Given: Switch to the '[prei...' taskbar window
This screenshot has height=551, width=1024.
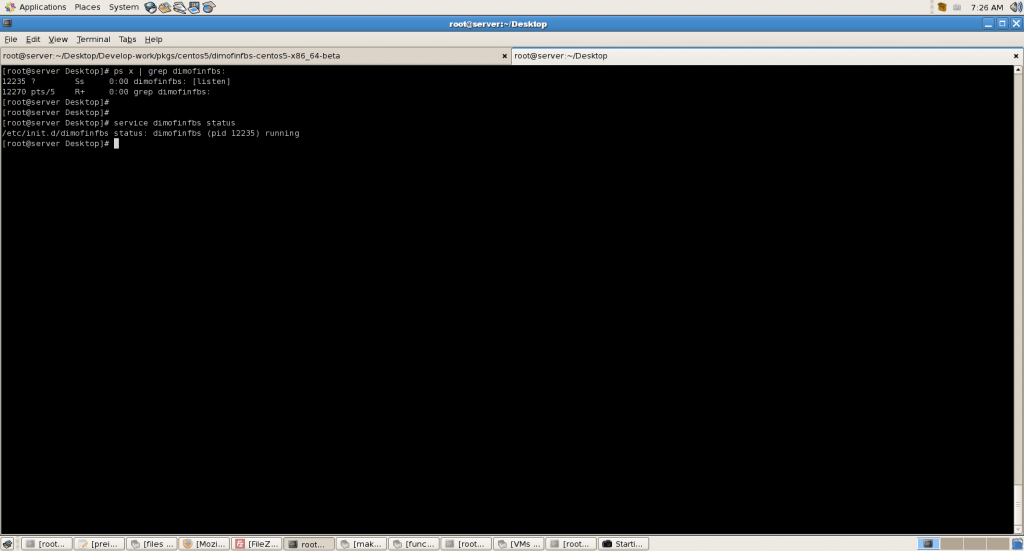Looking at the screenshot, I should 99,544.
